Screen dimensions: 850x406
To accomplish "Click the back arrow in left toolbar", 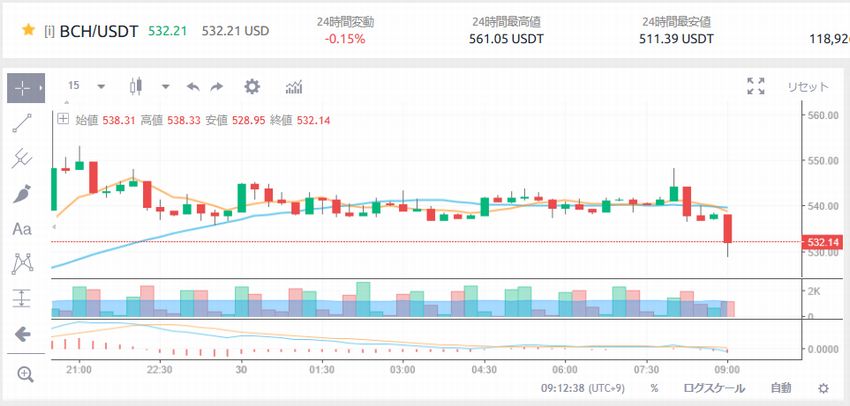I will click(x=22, y=334).
